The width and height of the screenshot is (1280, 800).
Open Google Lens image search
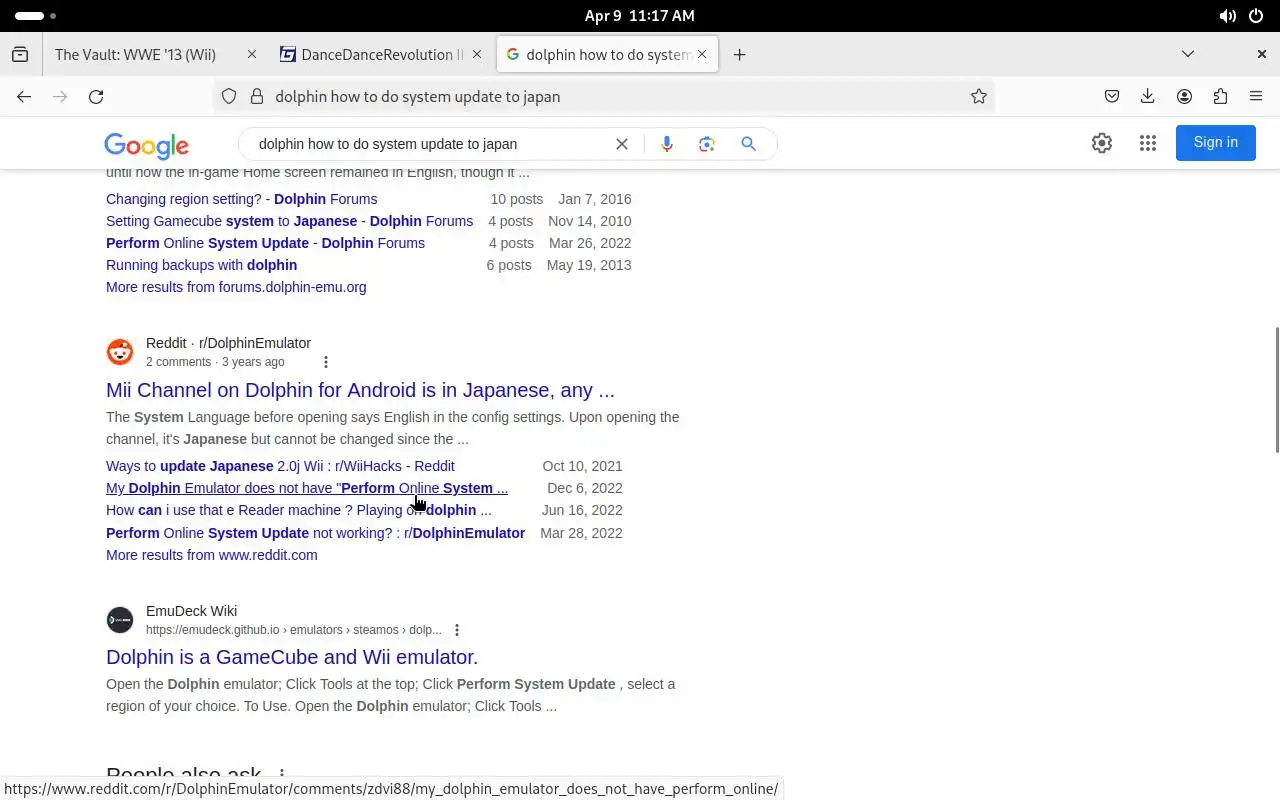point(707,144)
